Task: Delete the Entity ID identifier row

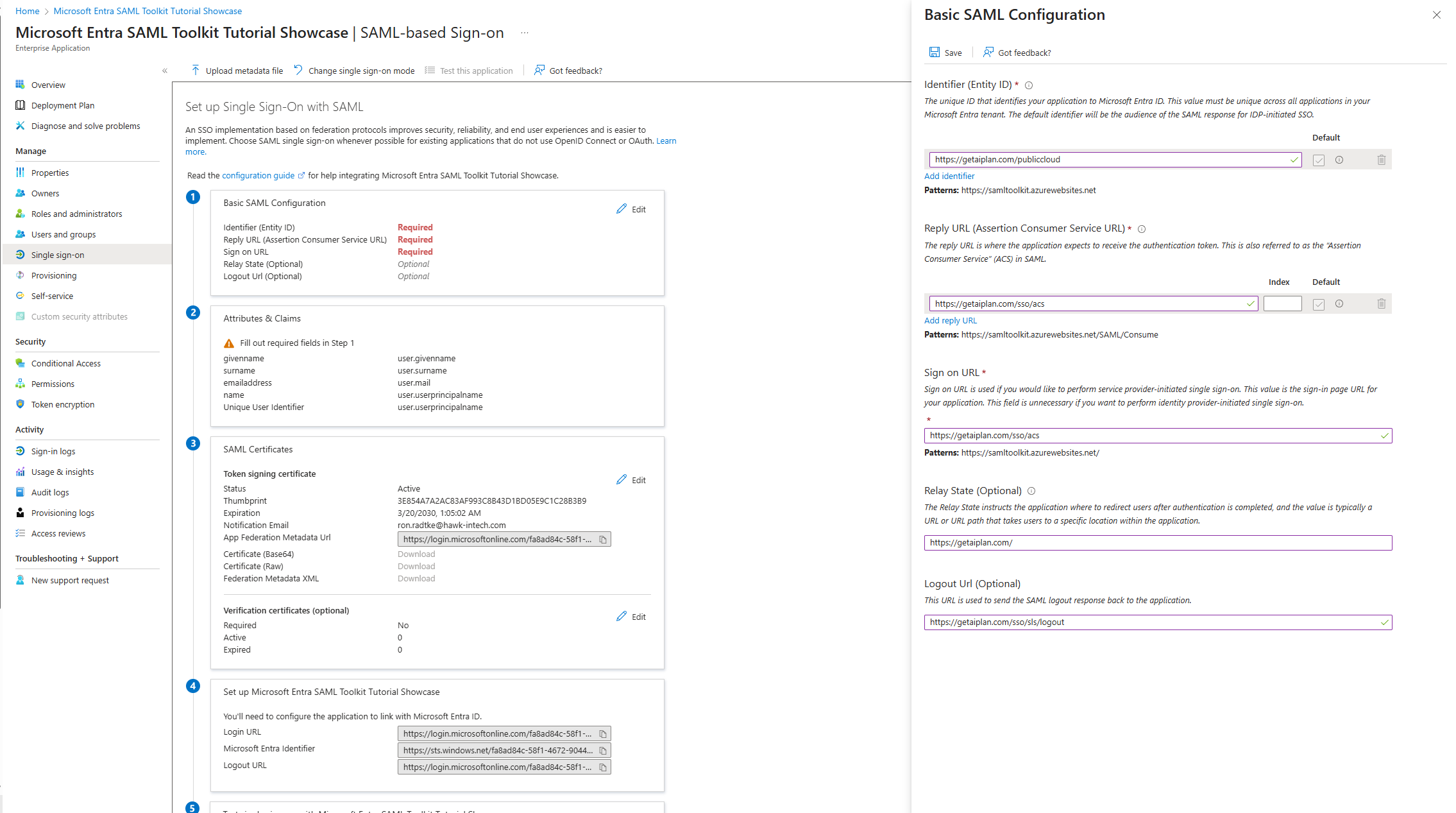Action: (x=1381, y=160)
